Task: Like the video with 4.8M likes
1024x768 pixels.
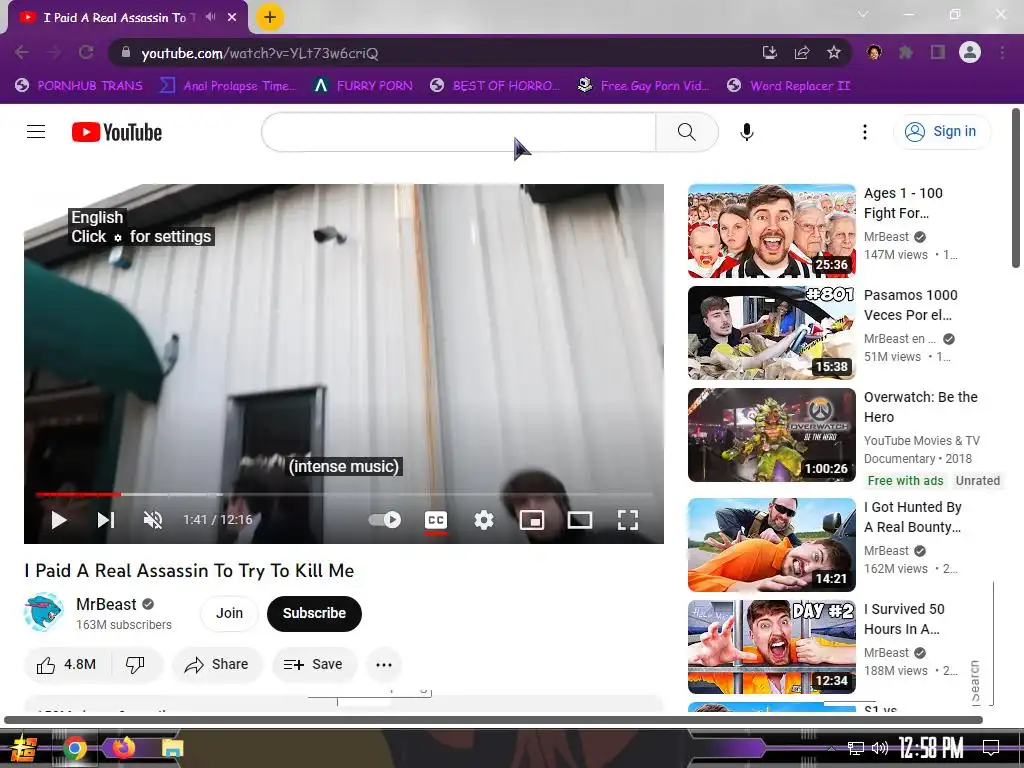Action: point(67,665)
